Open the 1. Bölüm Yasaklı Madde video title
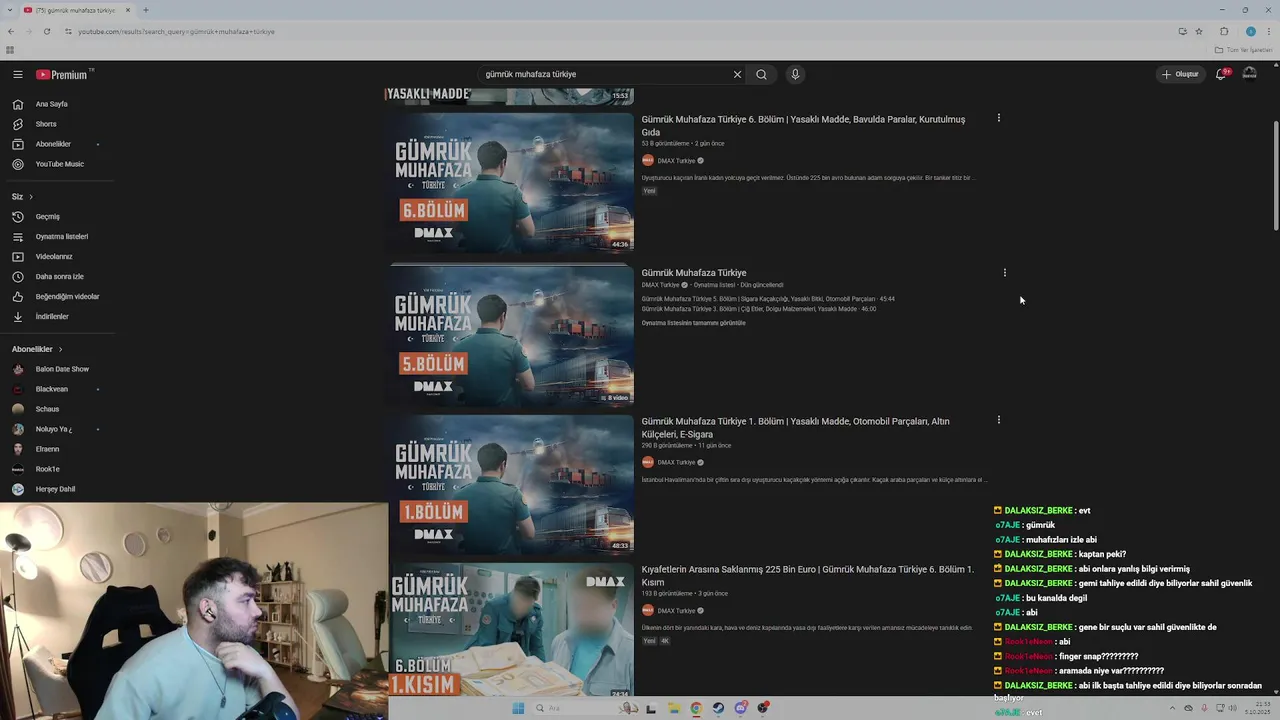Screen dimensions: 1280x720 (795, 427)
